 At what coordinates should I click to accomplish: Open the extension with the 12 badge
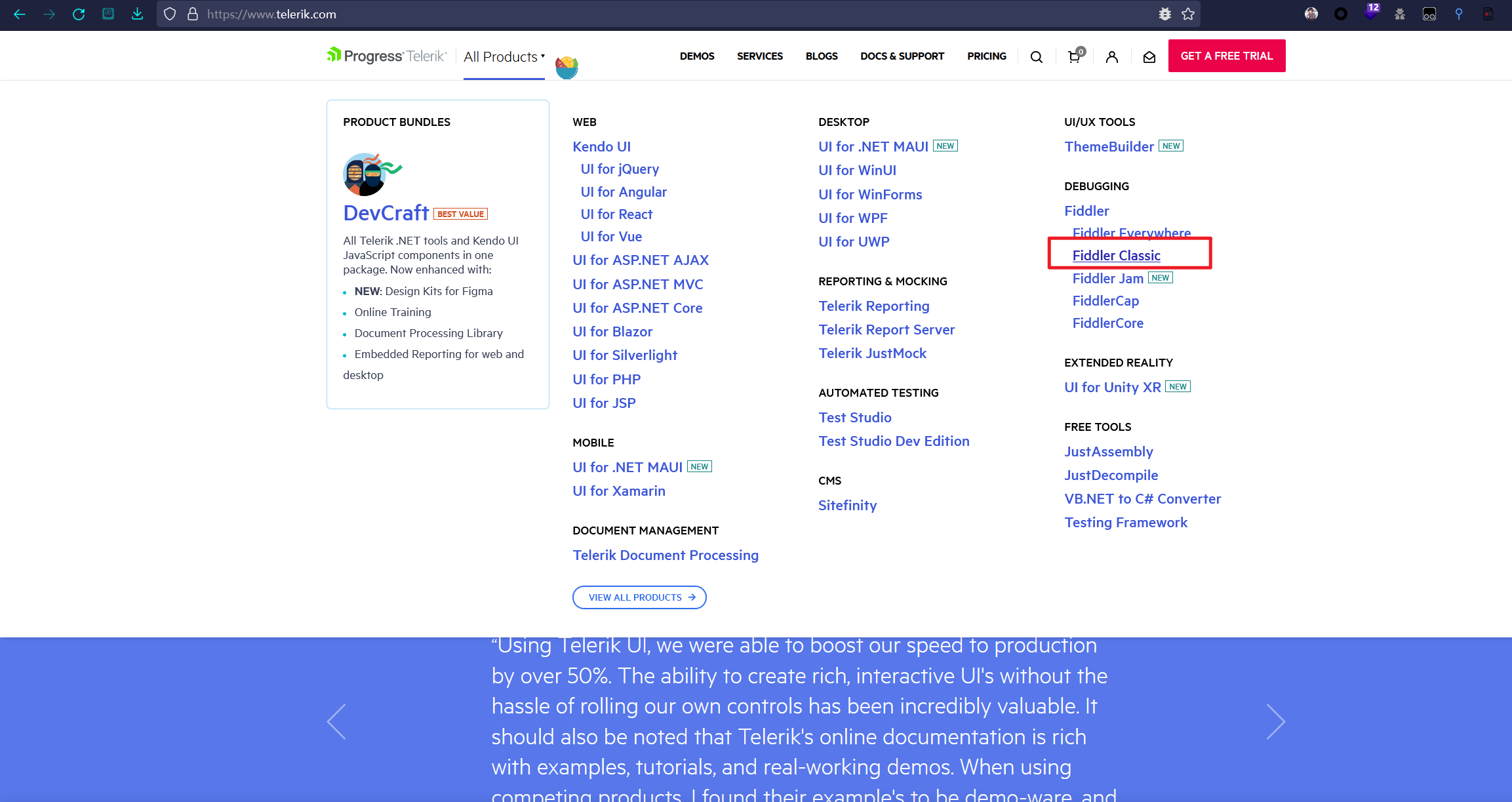[1370, 12]
